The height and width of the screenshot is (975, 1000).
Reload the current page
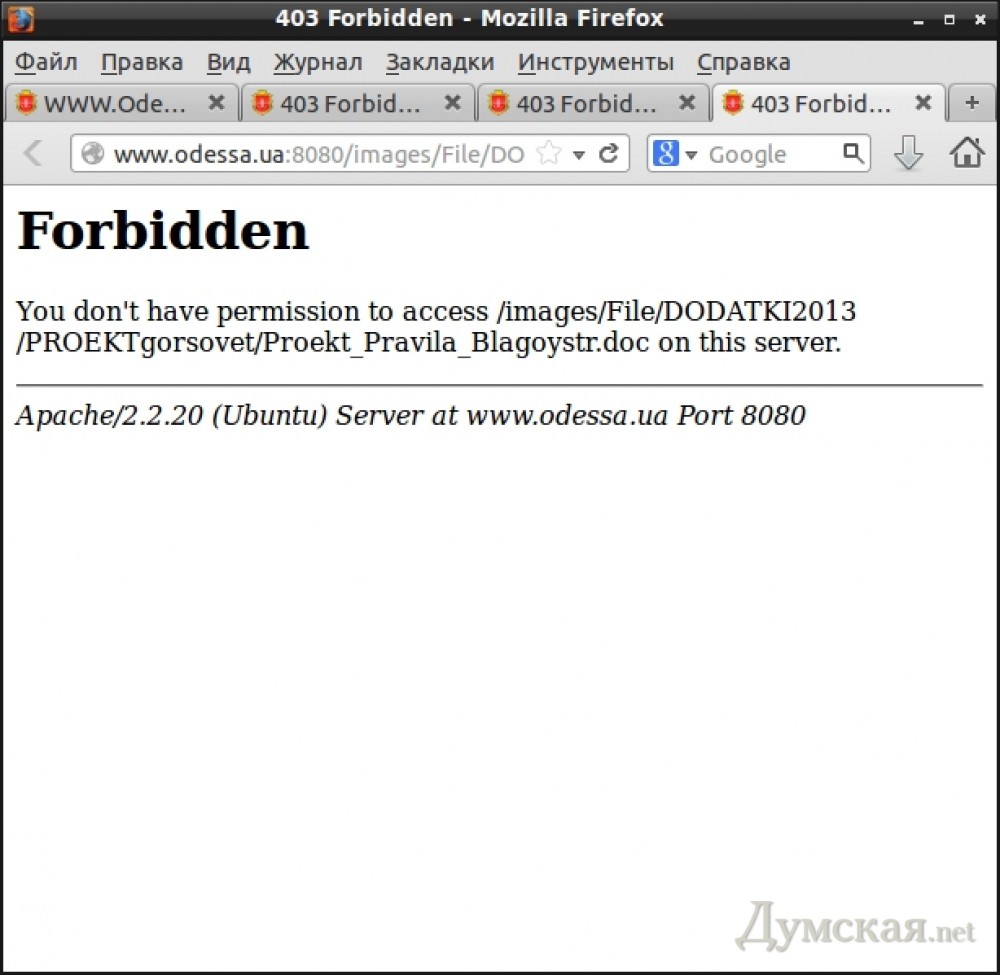608,154
